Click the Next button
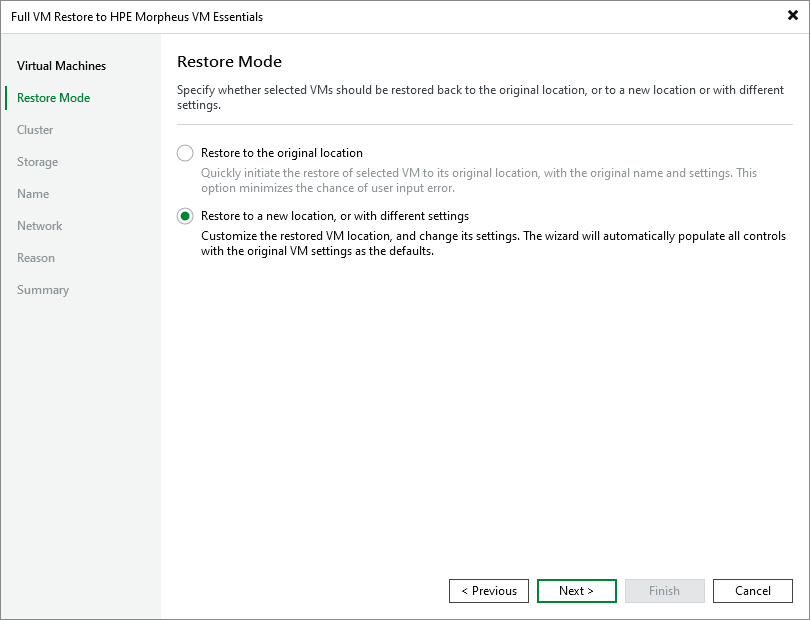 (576, 590)
